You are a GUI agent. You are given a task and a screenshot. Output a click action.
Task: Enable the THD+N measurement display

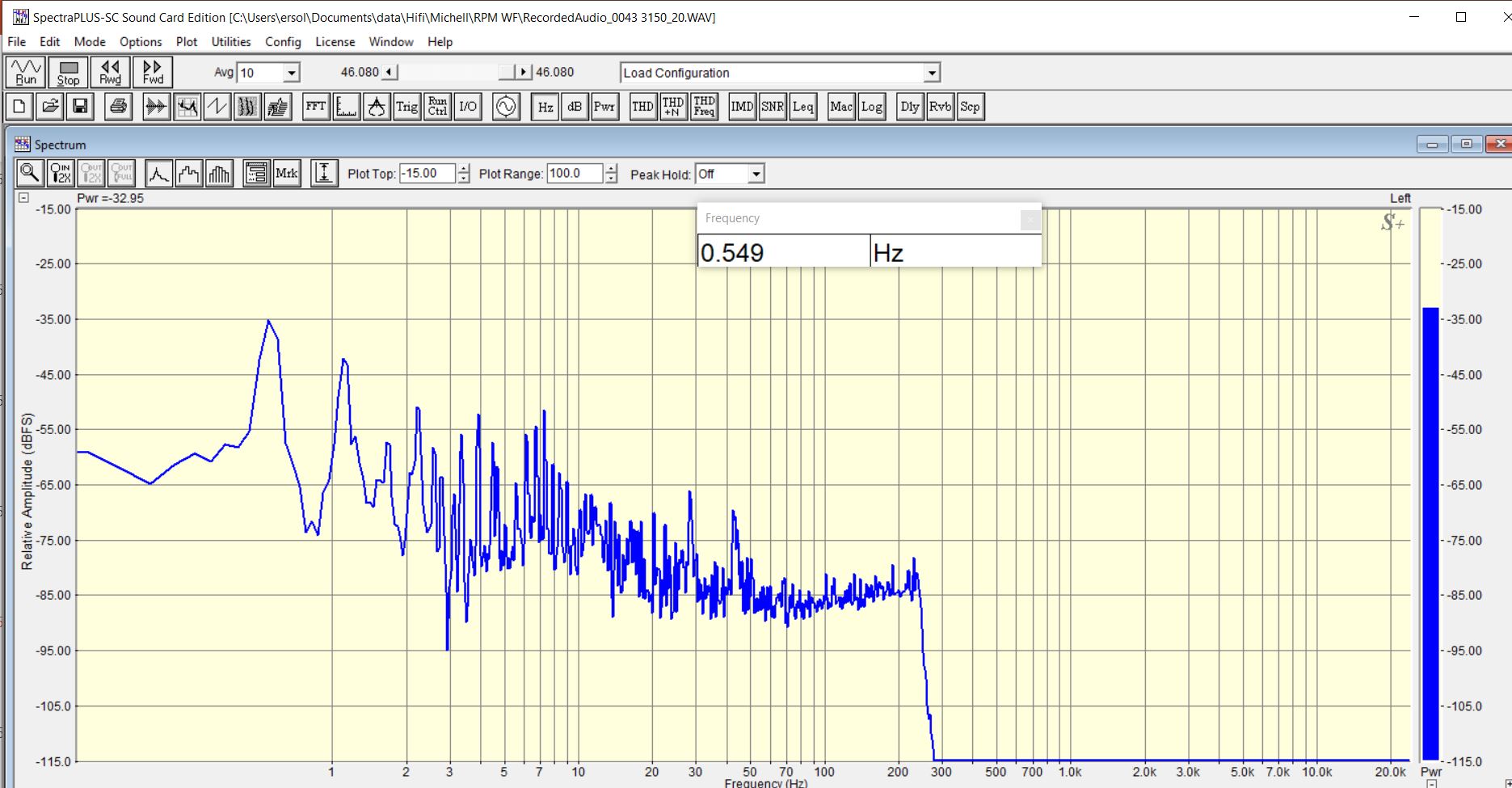(673, 107)
